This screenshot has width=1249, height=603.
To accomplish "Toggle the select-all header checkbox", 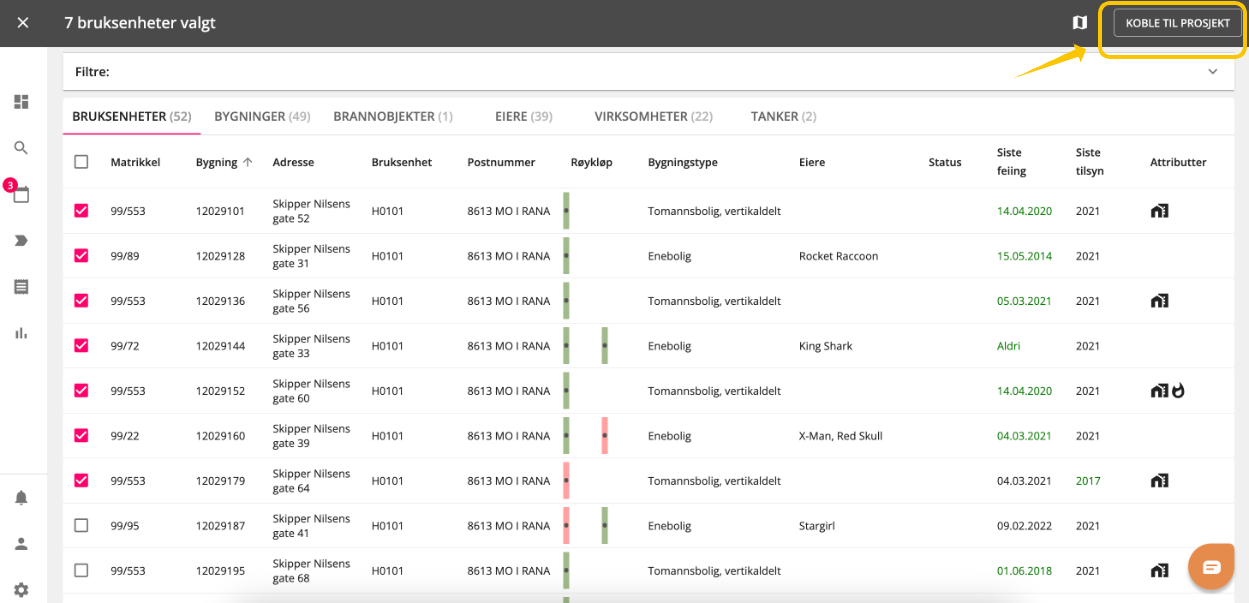I will [x=81, y=162].
